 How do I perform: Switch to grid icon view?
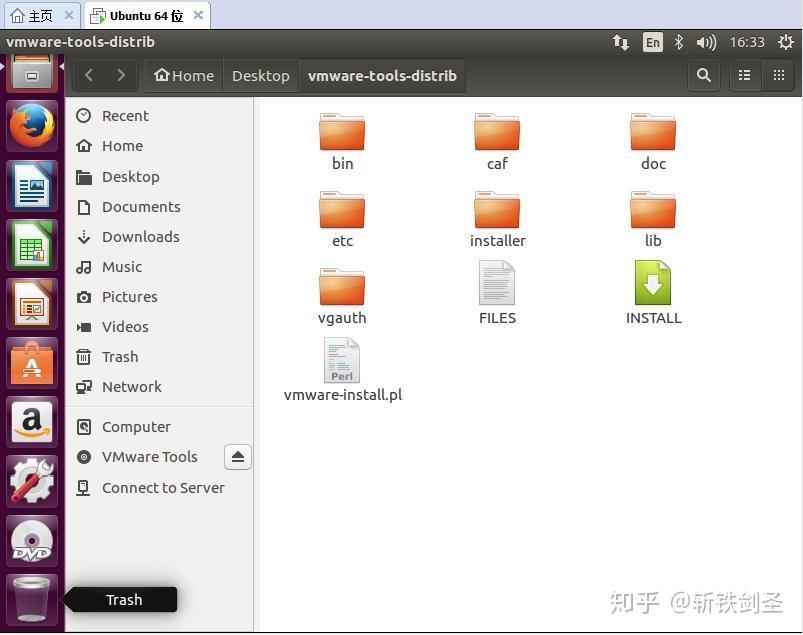(779, 75)
